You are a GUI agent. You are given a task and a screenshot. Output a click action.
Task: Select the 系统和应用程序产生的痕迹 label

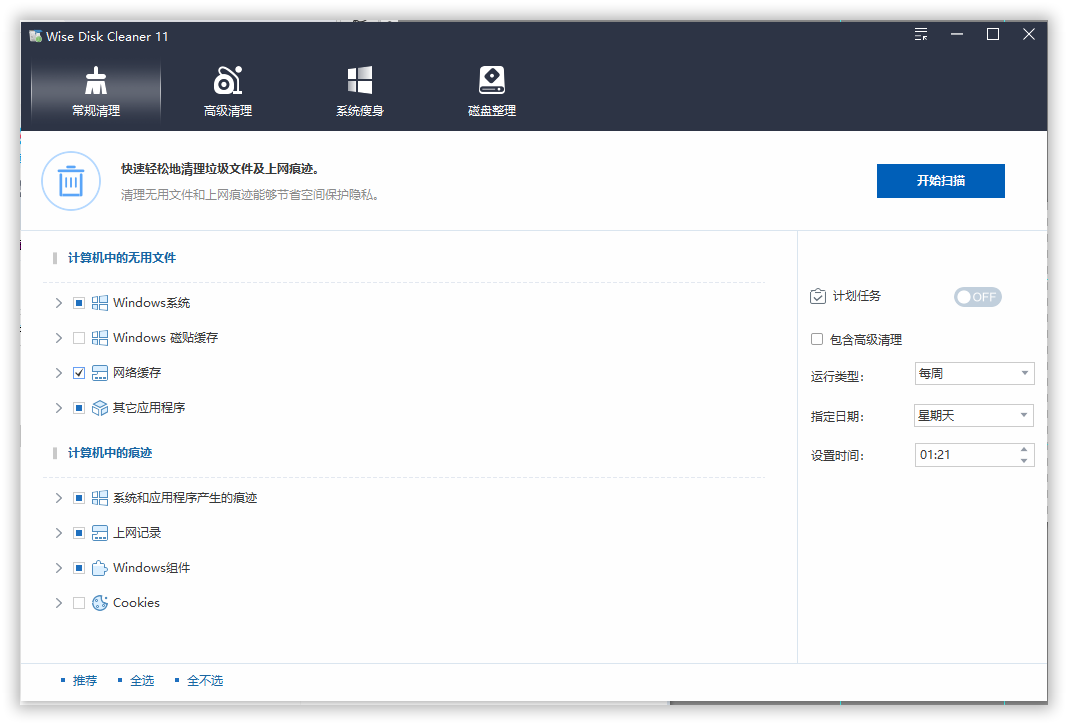[185, 498]
